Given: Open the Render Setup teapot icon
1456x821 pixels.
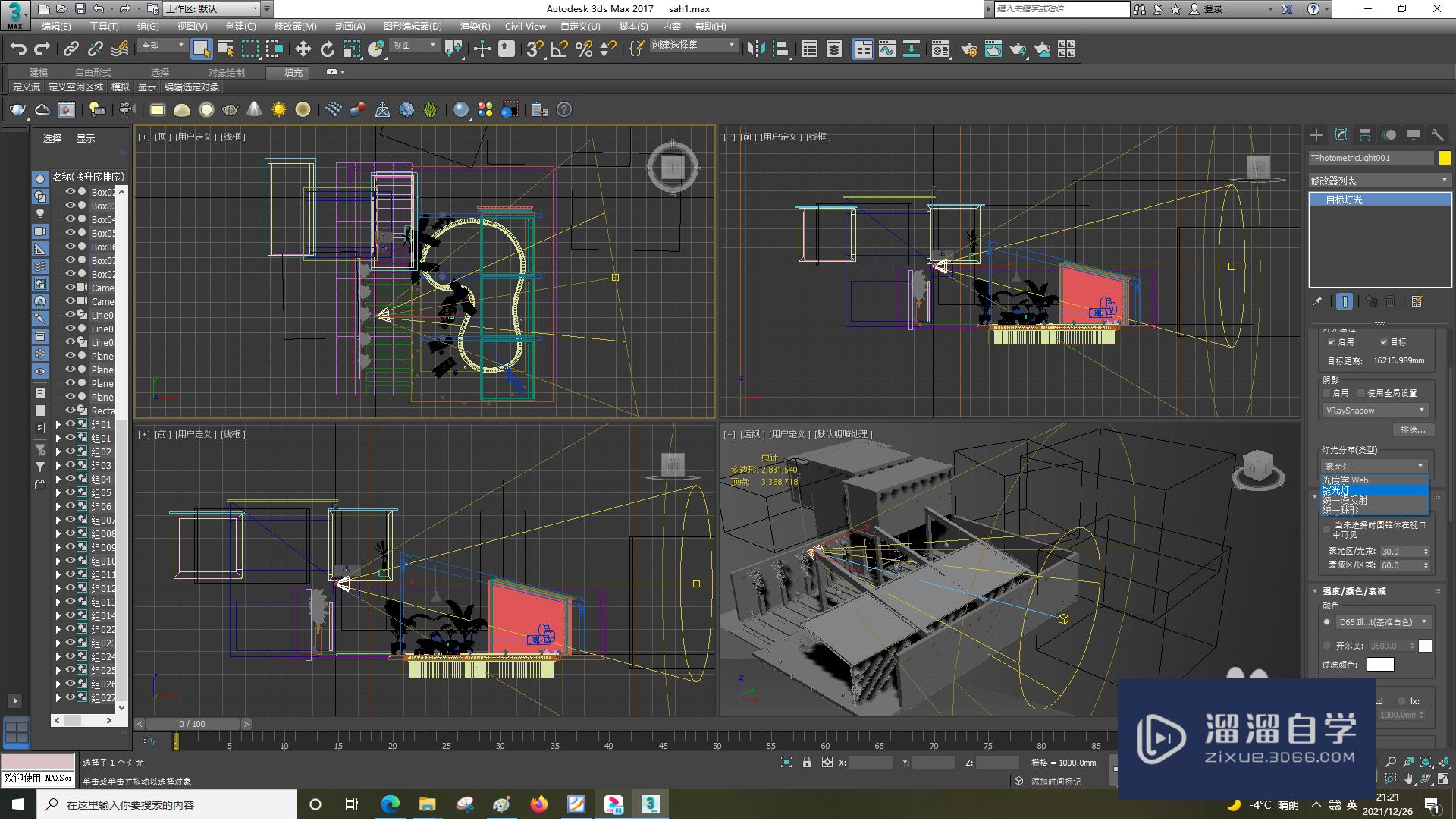Looking at the screenshot, I should point(969,49).
